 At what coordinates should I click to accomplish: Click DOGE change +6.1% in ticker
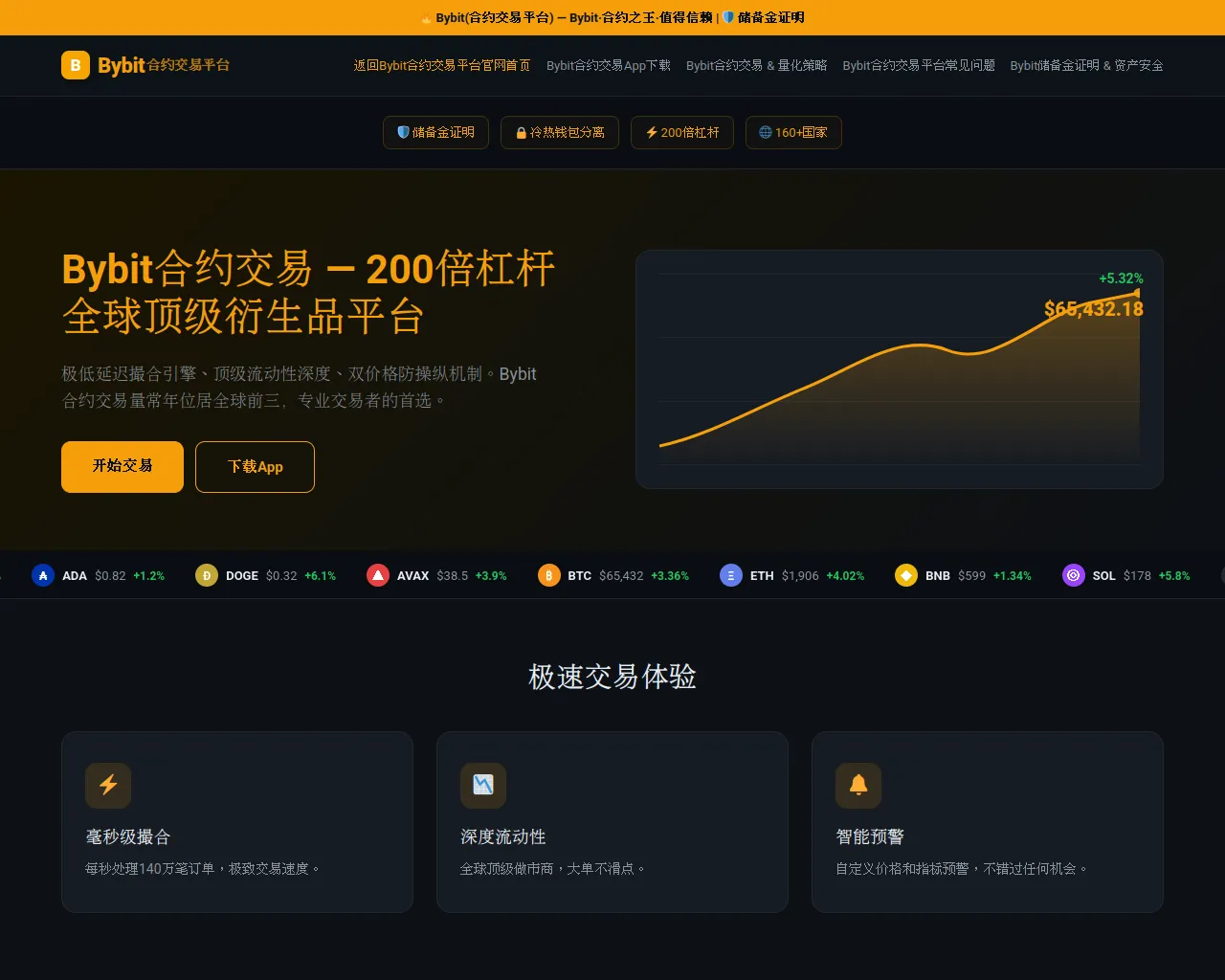click(321, 575)
